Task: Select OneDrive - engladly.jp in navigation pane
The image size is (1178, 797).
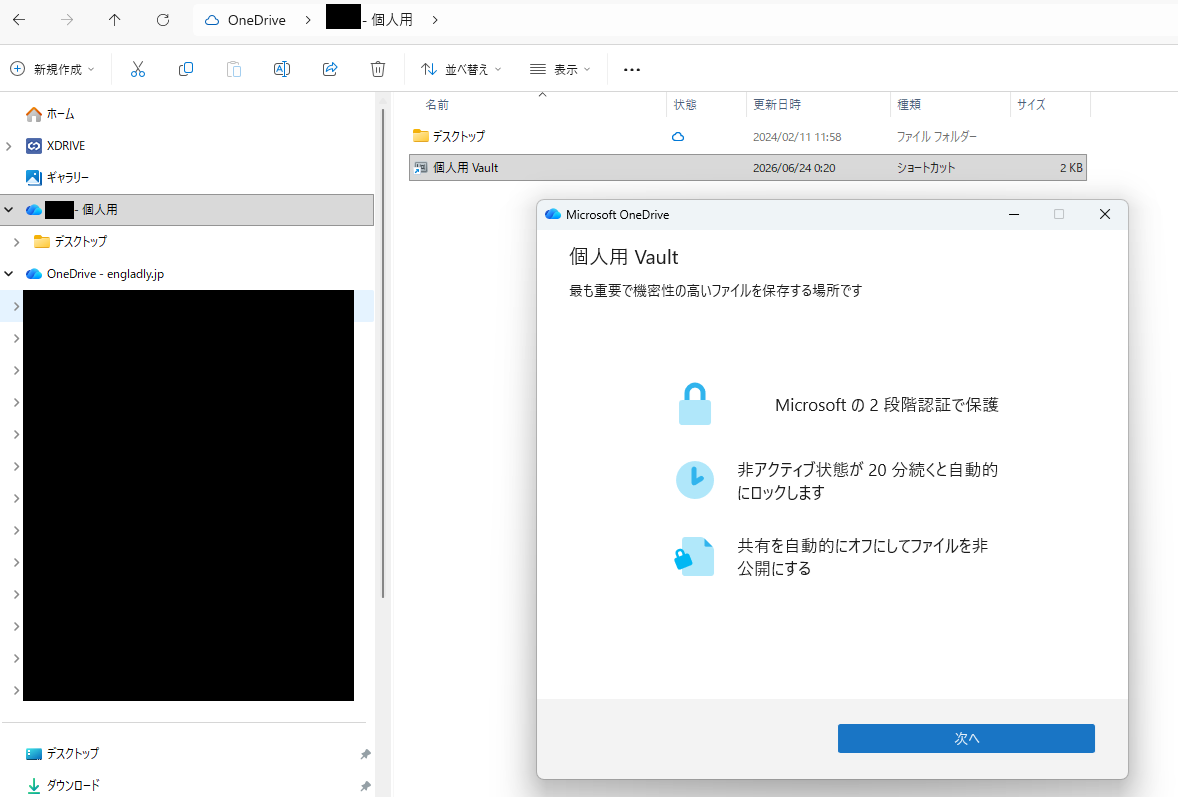Action: pos(105,273)
